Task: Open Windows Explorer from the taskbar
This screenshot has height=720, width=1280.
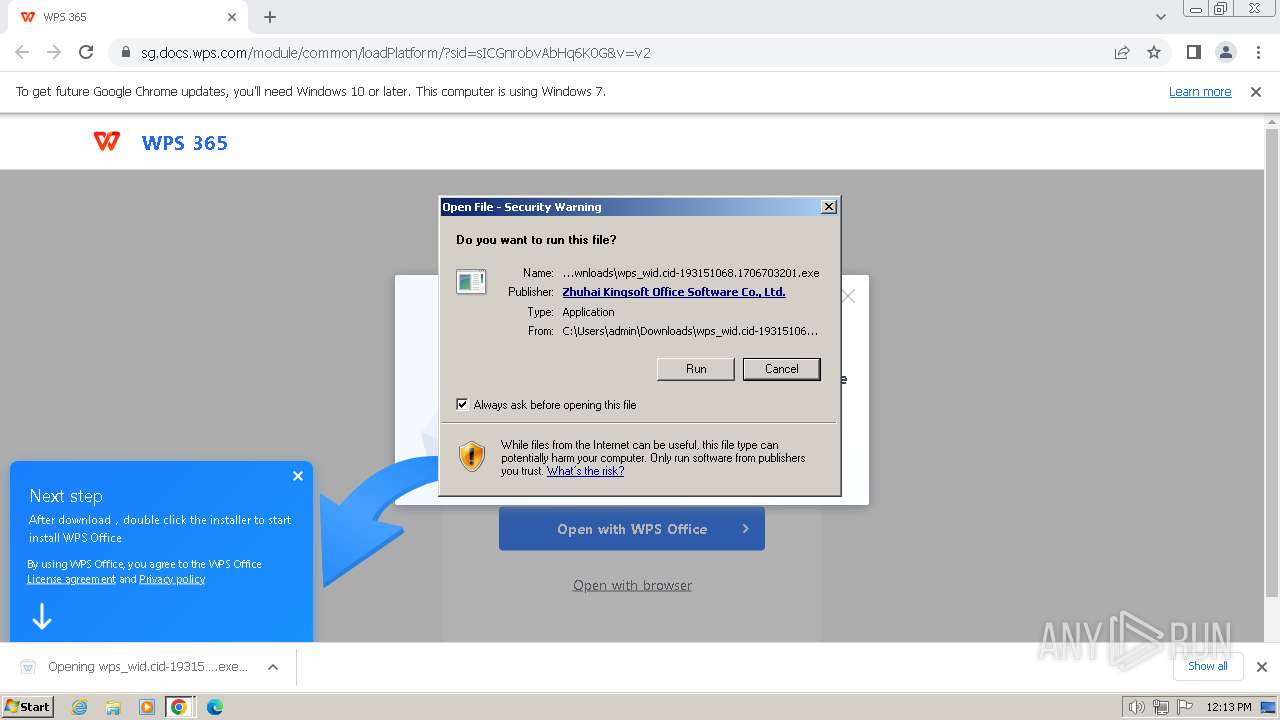Action: click(x=113, y=707)
